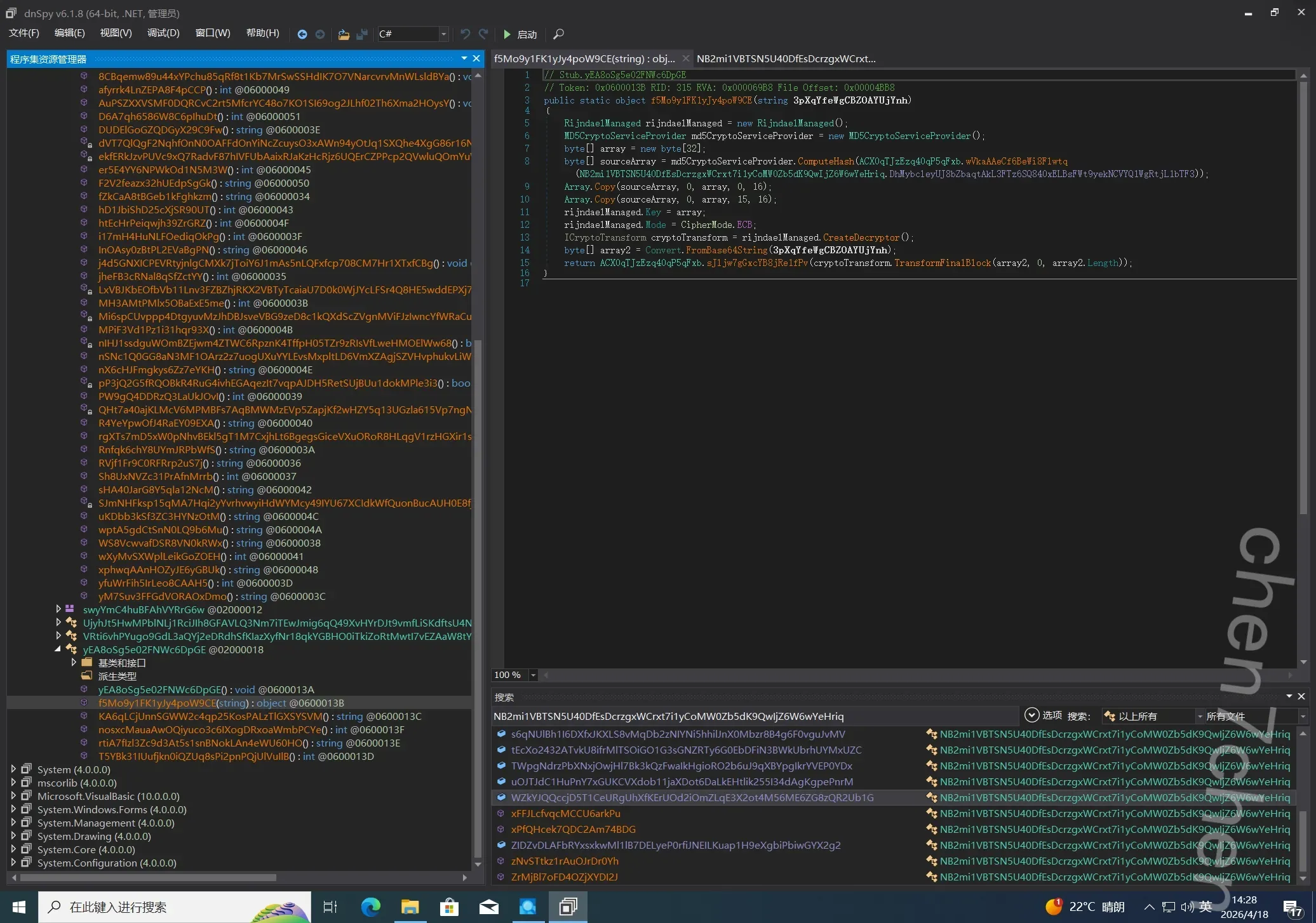Open Microsoft Edge from the taskbar
1316x923 pixels.
(370, 907)
